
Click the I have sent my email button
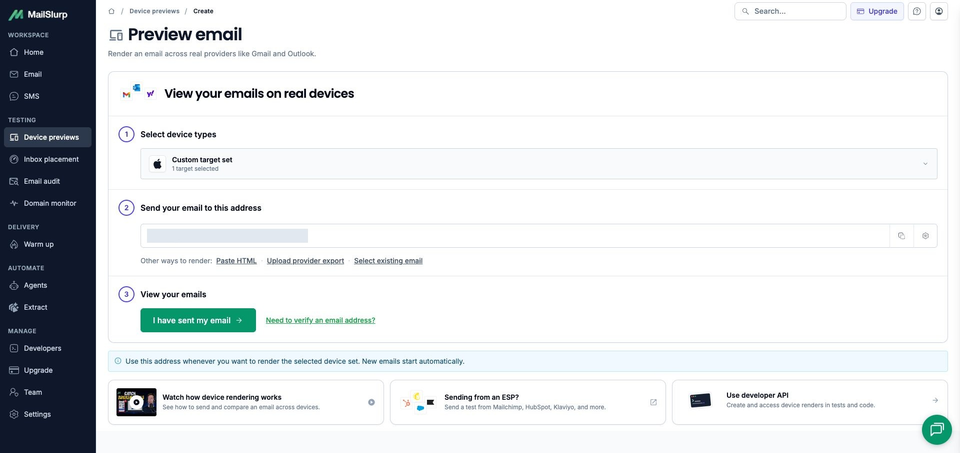(x=198, y=320)
